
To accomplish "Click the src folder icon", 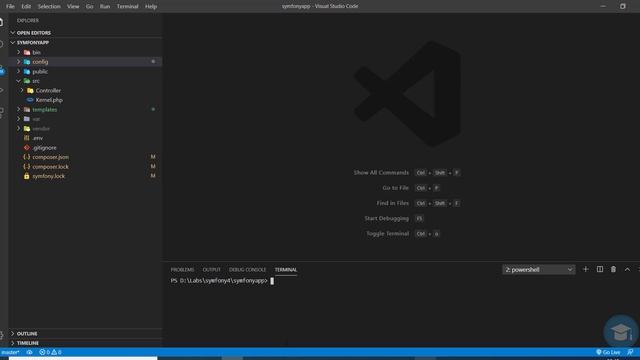I will [27, 81].
